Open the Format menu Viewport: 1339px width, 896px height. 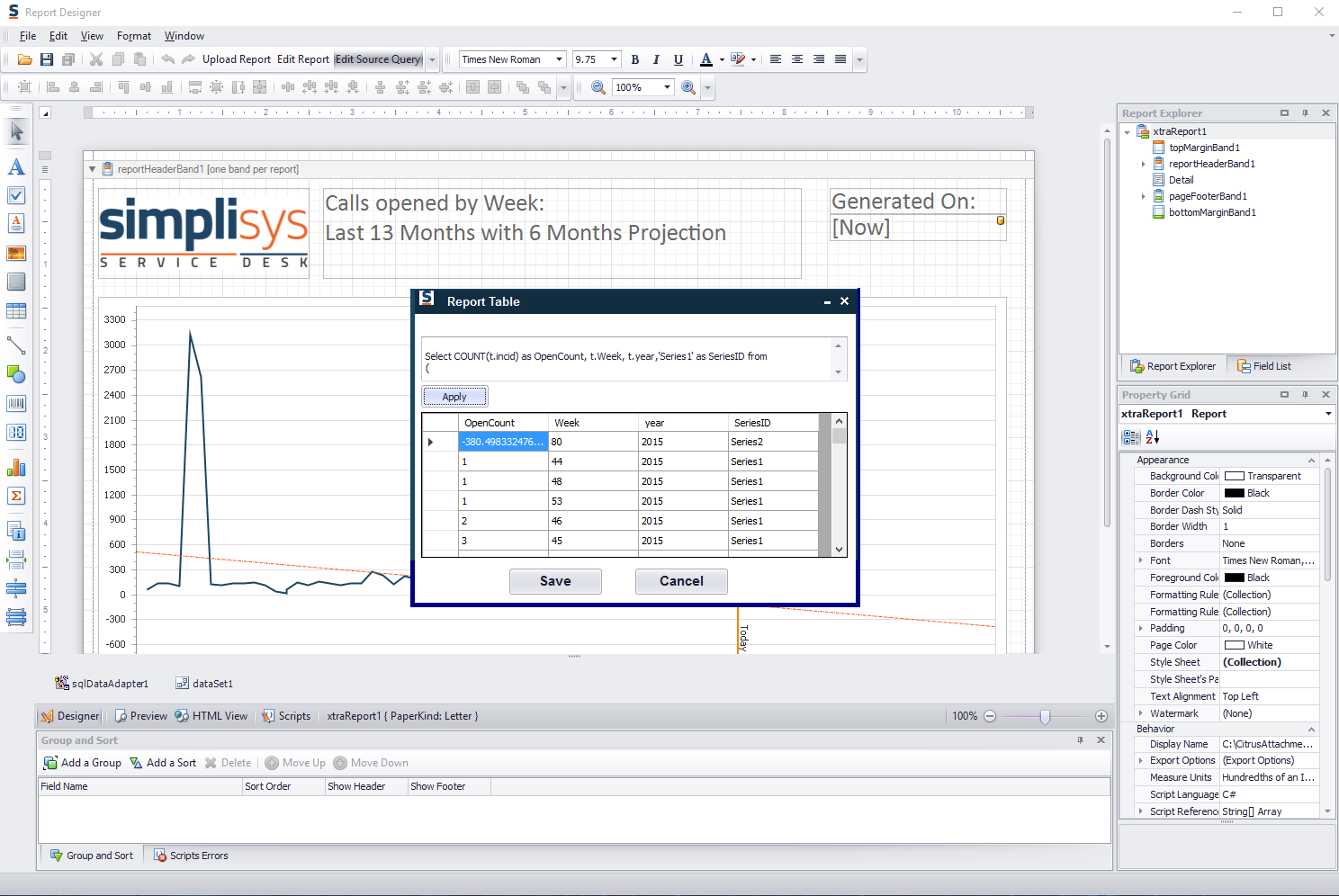[133, 36]
